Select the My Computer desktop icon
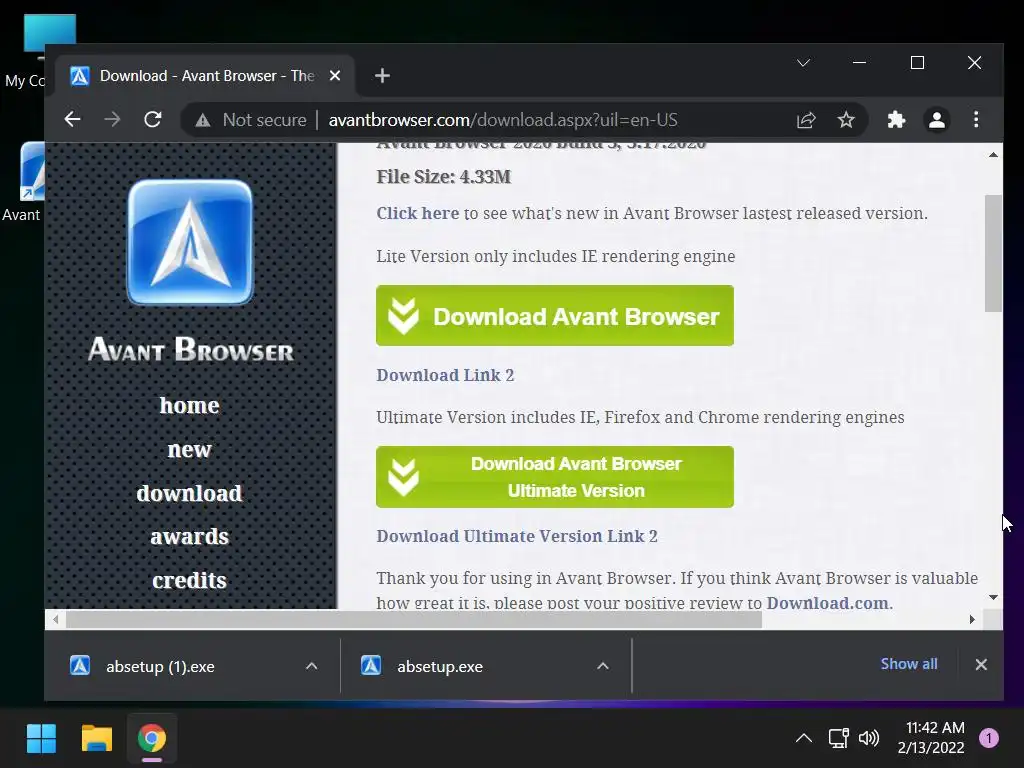Image resolution: width=1024 pixels, height=768 pixels. point(26,51)
